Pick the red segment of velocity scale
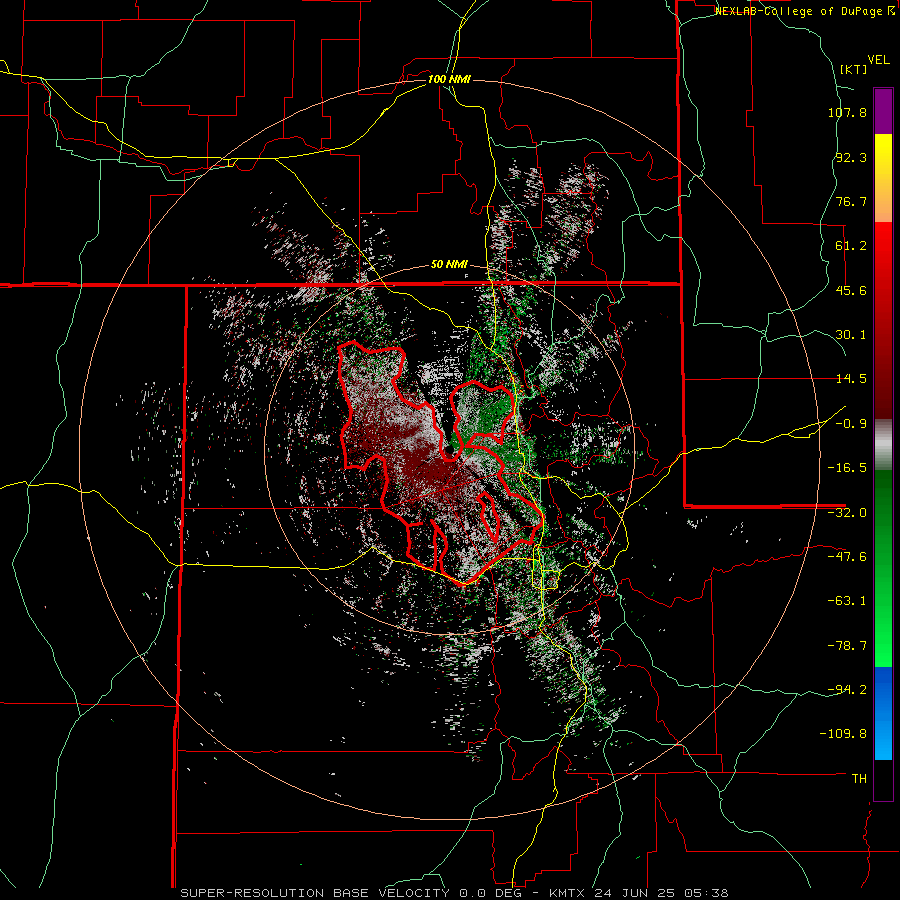 [x=883, y=320]
